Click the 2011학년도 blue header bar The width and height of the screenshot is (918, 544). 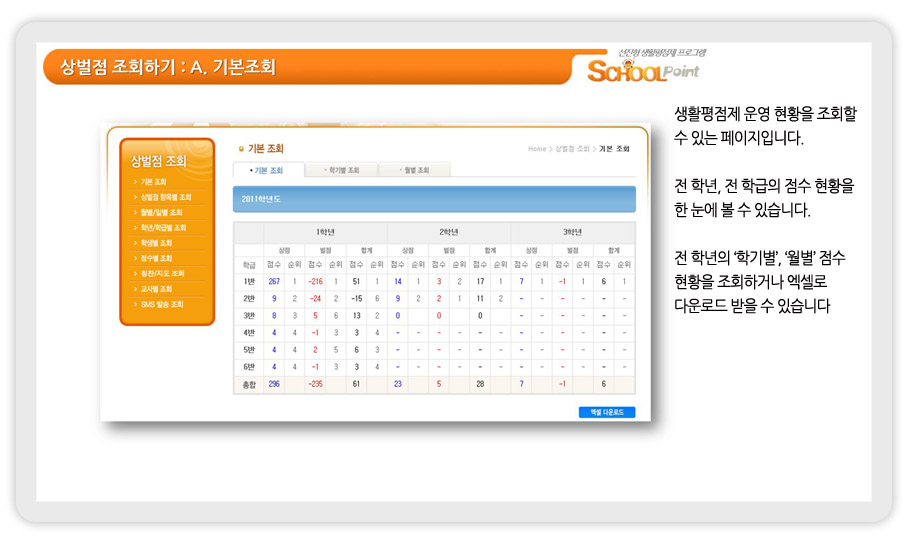(434, 199)
